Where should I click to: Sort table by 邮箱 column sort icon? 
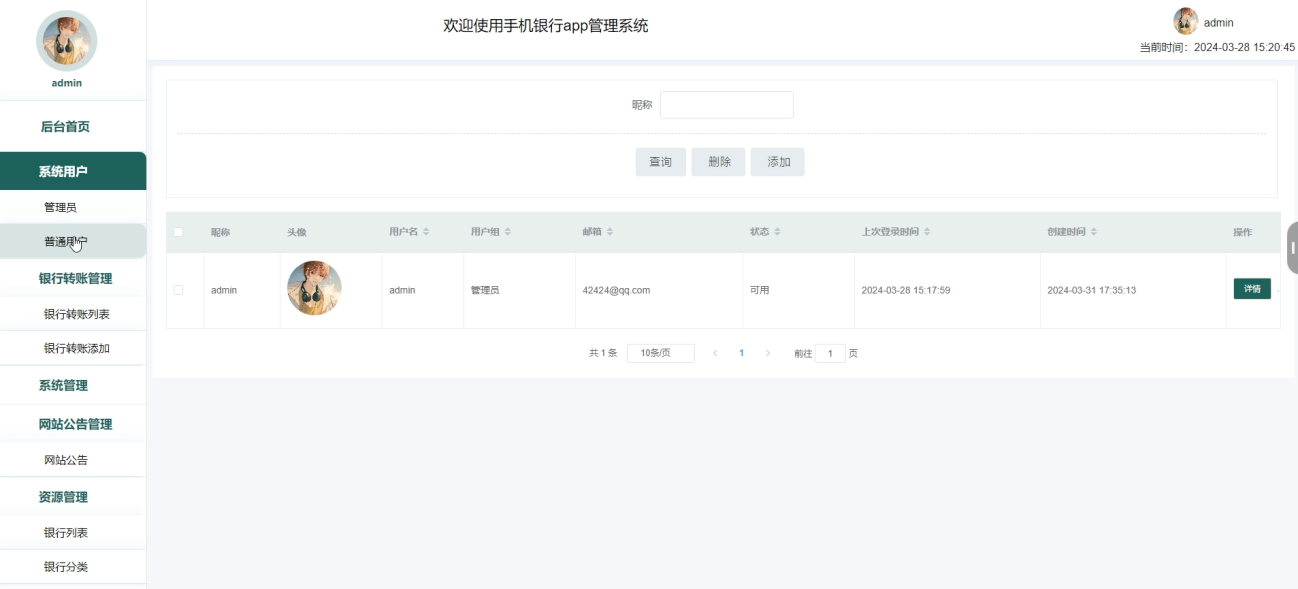[x=610, y=232]
